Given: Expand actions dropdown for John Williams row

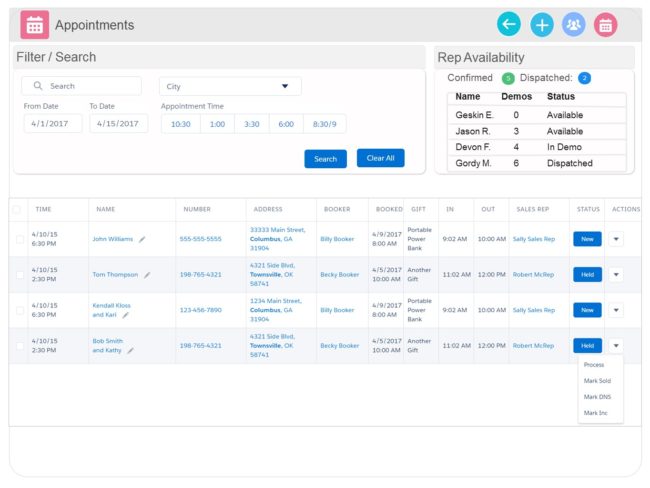Looking at the screenshot, I should click(616, 239).
